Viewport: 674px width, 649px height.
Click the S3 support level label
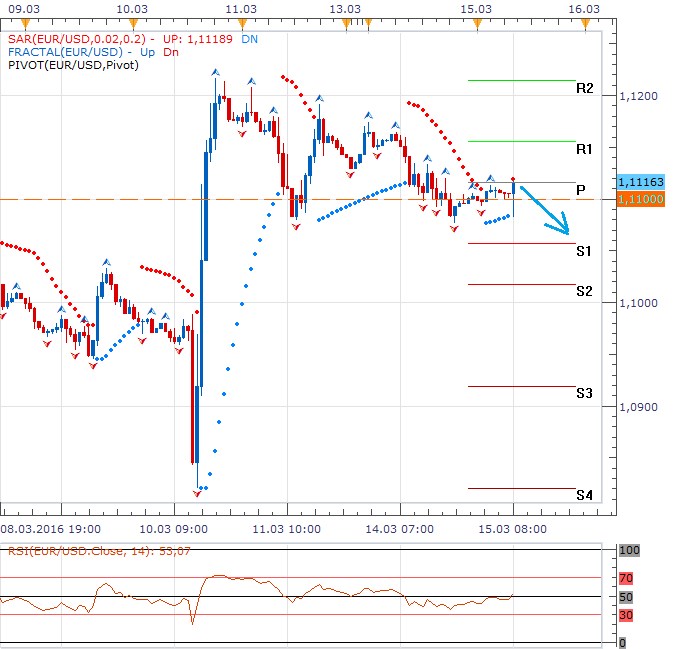(585, 393)
